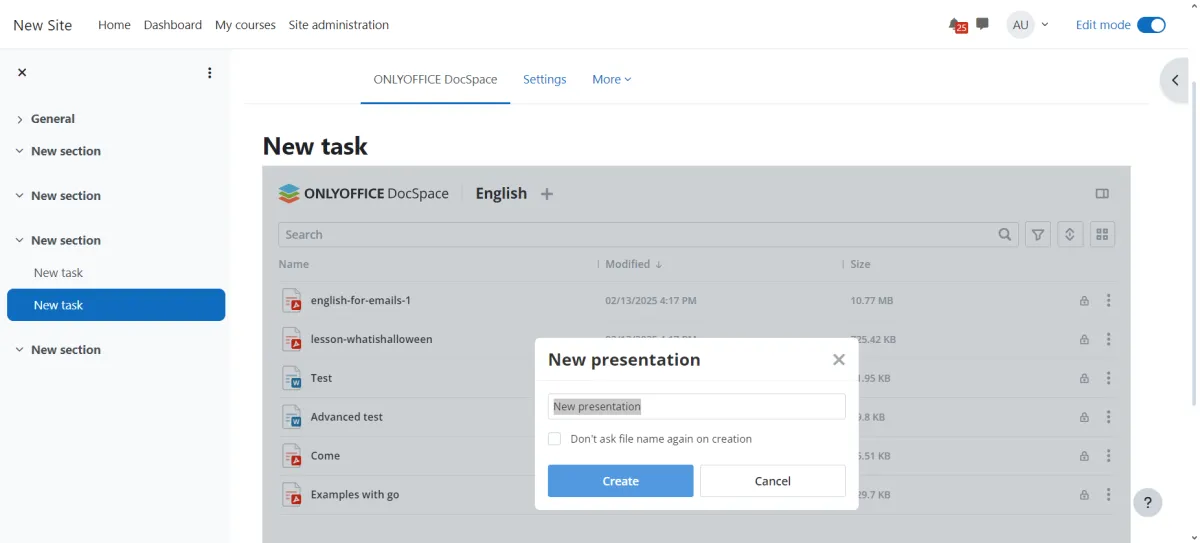This screenshot has height=543, width=1200.
Task: Toggle the Edit mode switch
Action: 1151,25
